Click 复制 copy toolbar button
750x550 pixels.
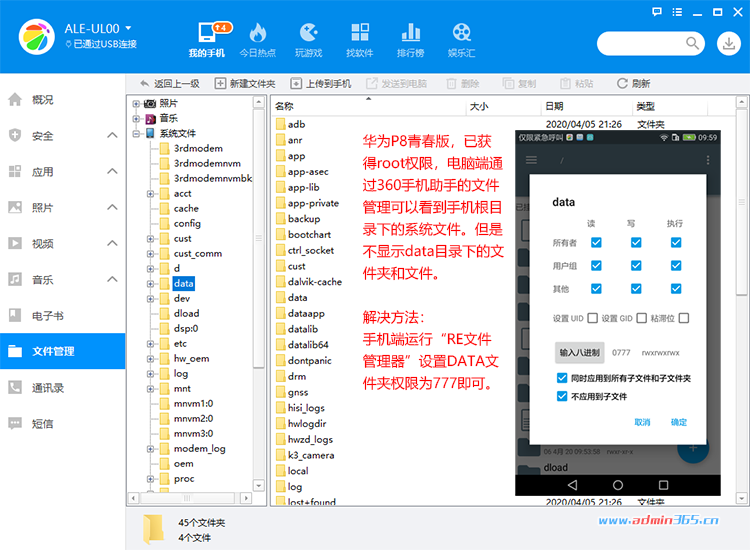[519, 84]
